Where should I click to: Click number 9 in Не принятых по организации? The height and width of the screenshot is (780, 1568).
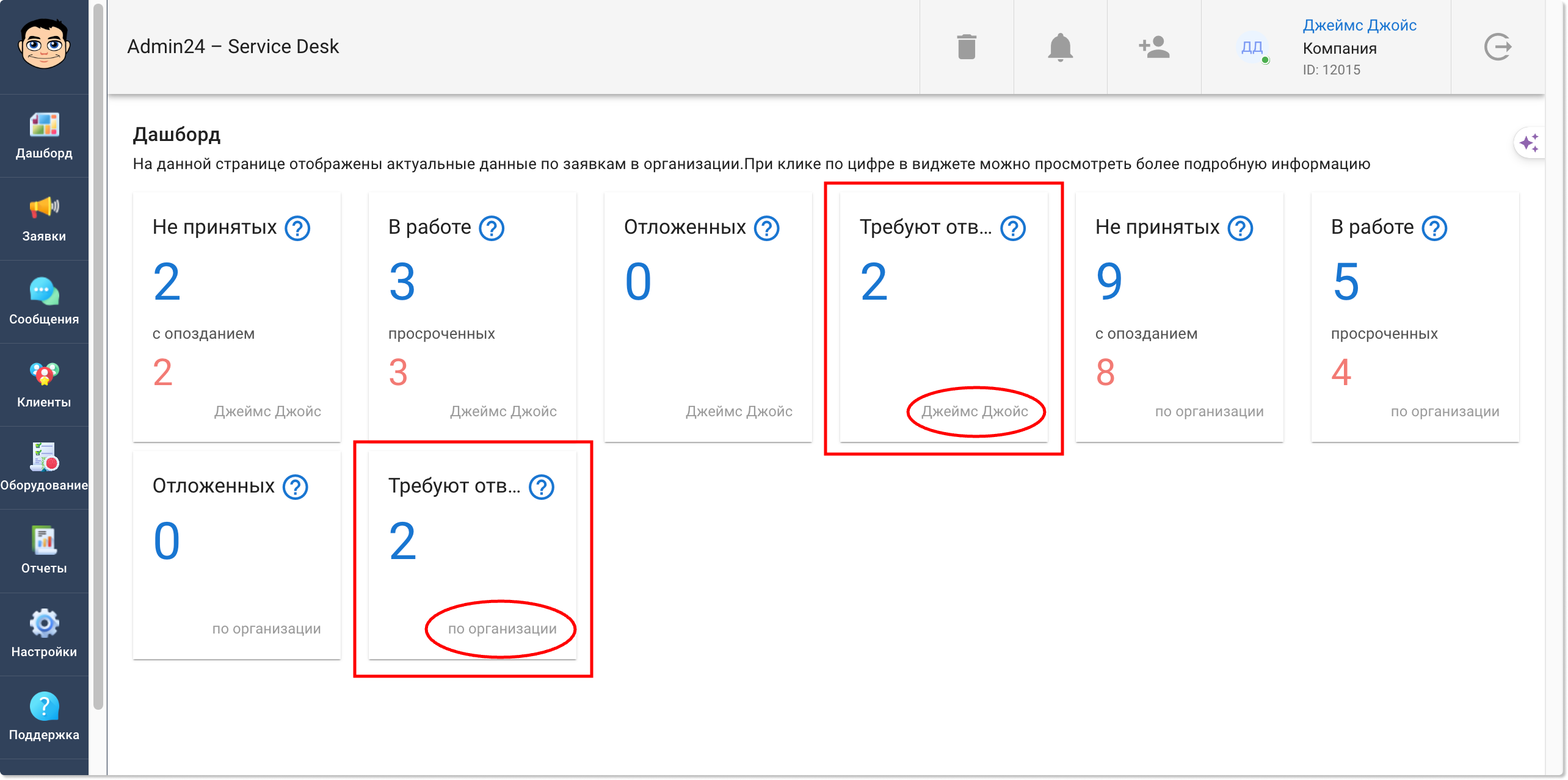click(1109, 281)
